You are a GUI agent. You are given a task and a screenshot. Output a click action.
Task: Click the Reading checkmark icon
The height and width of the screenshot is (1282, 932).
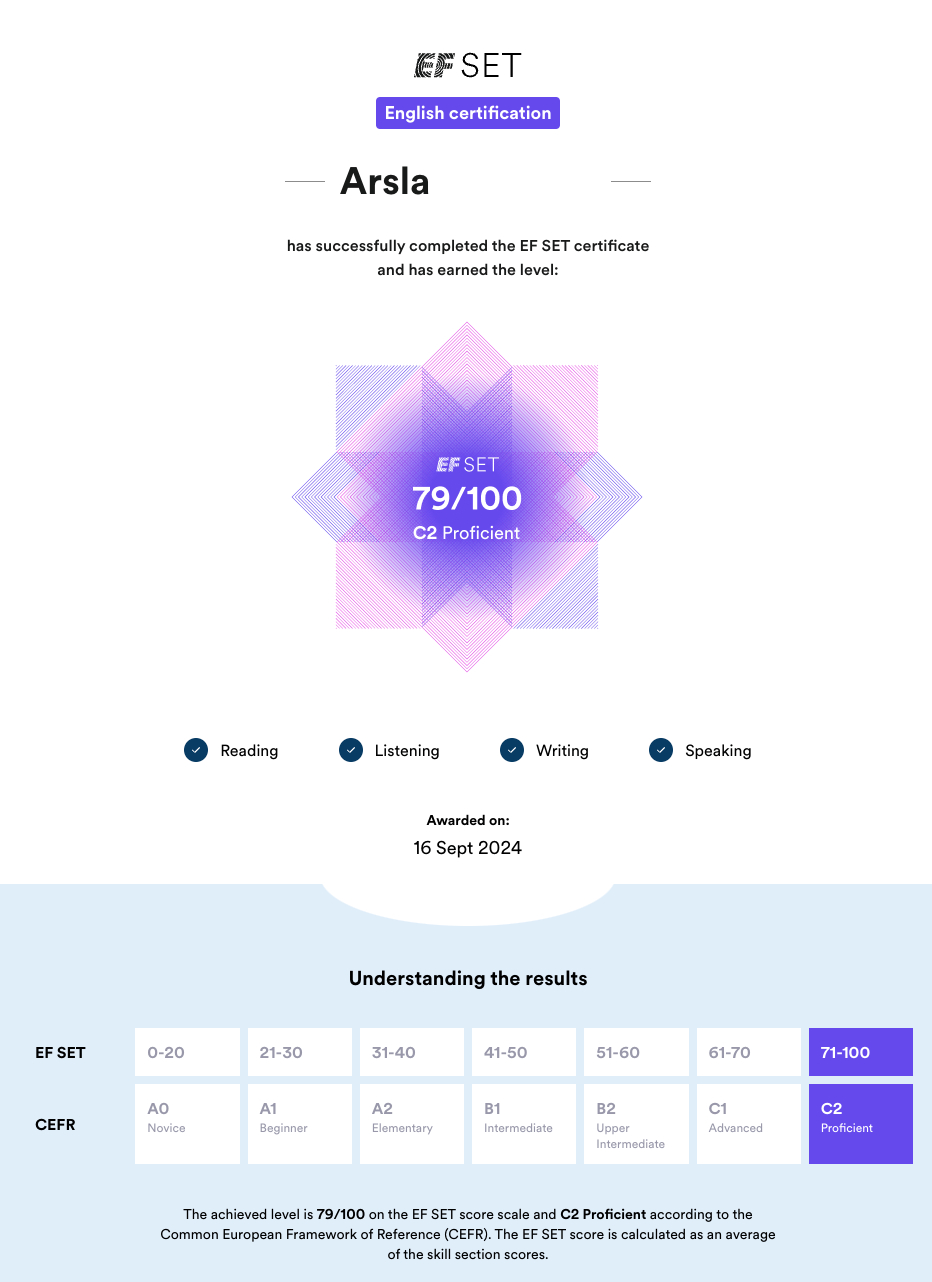196,750
